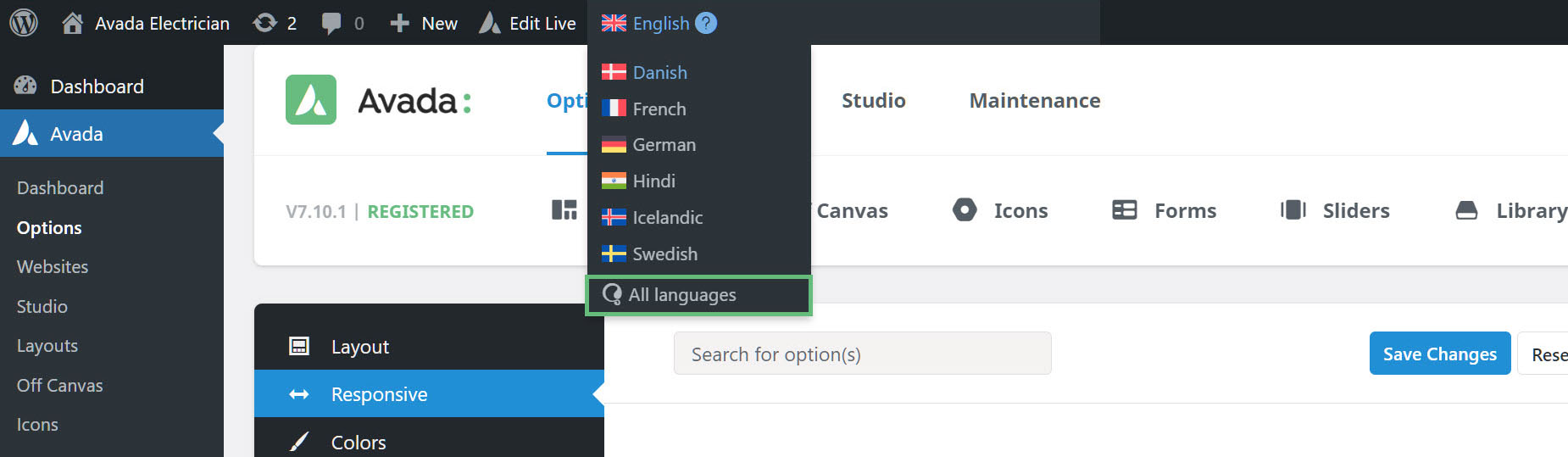
Task: Click the Layout panel icon in options
Action: [x=299, y=346]
